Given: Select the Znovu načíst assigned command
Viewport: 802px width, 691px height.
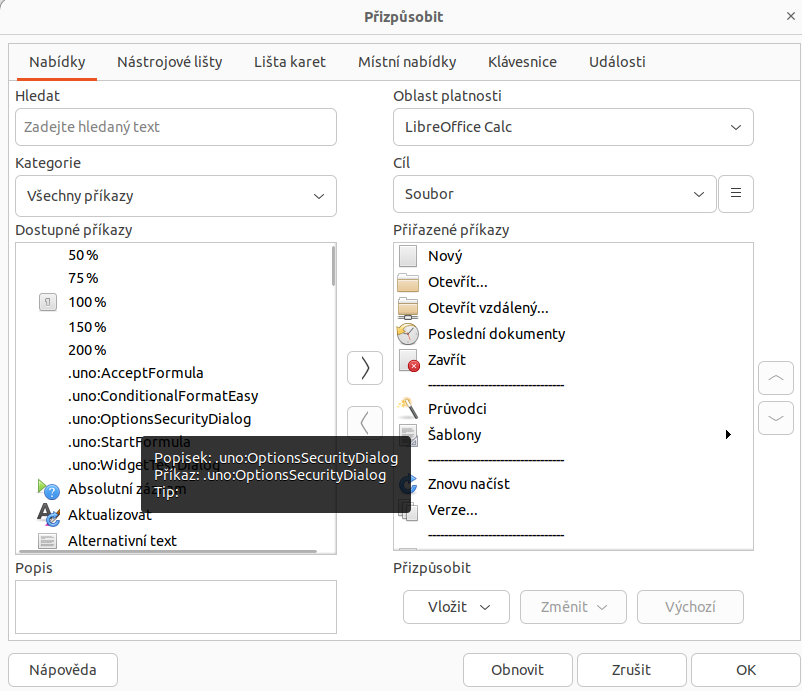Looking at the screenshot, I should pyautogui.click(x=469, y=484).
